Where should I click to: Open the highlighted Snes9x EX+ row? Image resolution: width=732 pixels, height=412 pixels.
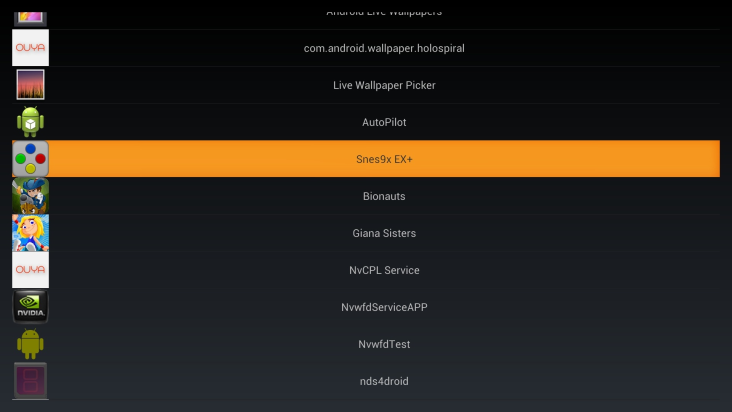pos(384,159)
